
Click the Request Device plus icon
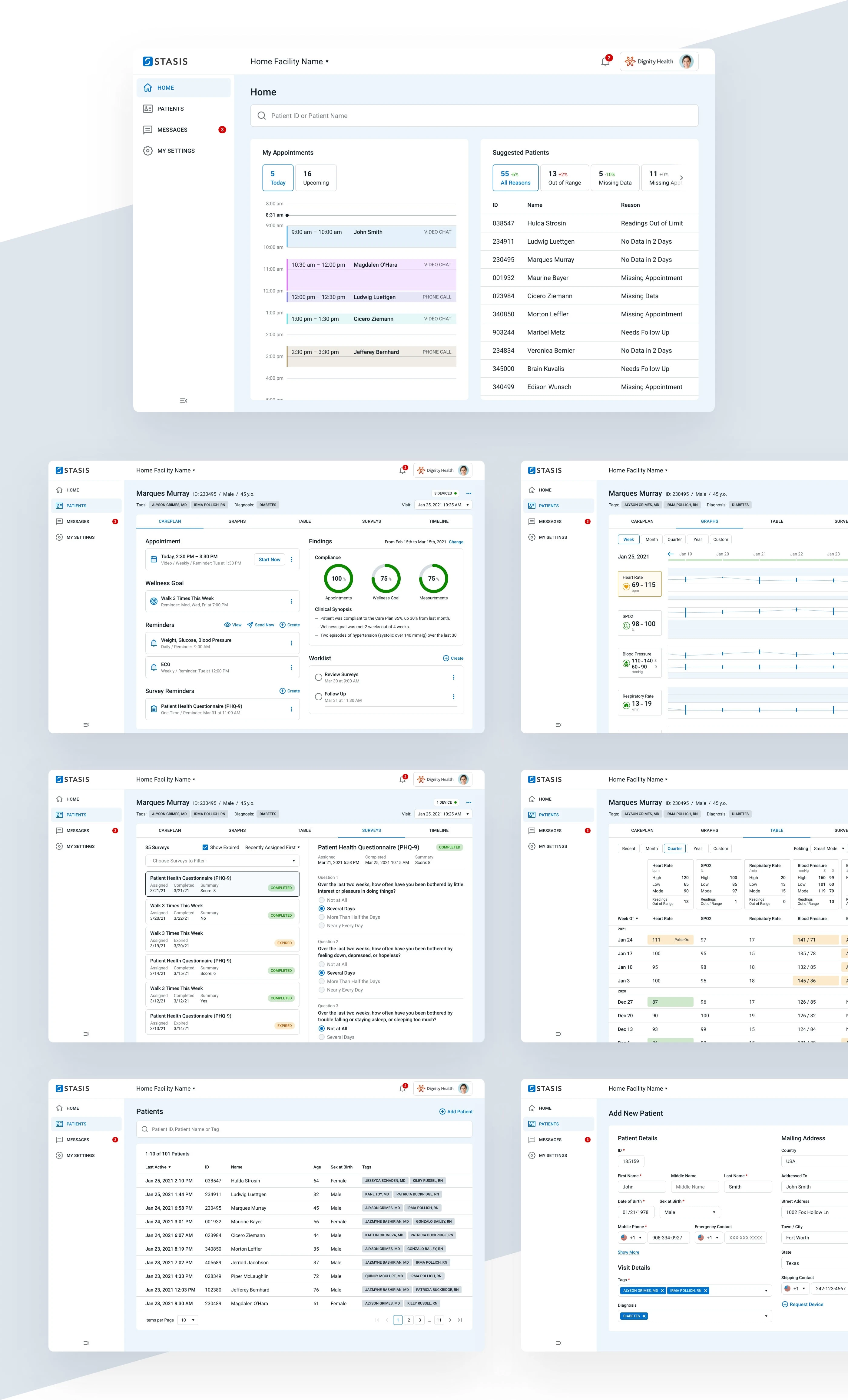coord(785,1304)
